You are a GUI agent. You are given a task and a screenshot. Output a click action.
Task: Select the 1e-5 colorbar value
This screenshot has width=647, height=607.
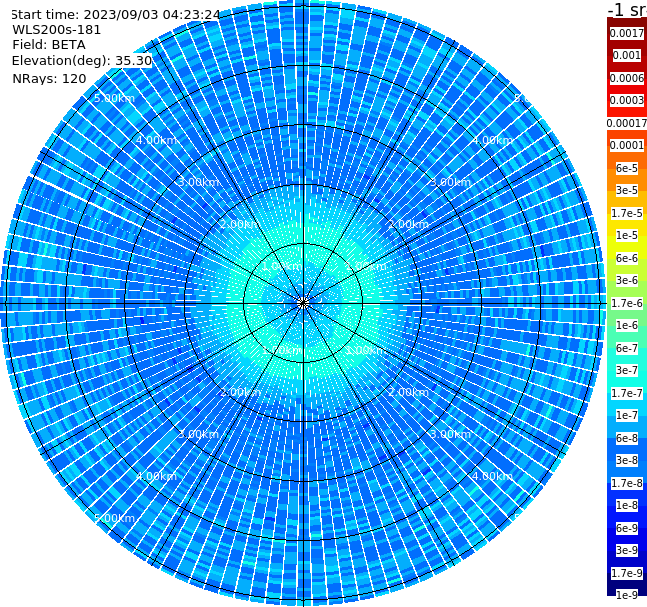click(627, 235)
